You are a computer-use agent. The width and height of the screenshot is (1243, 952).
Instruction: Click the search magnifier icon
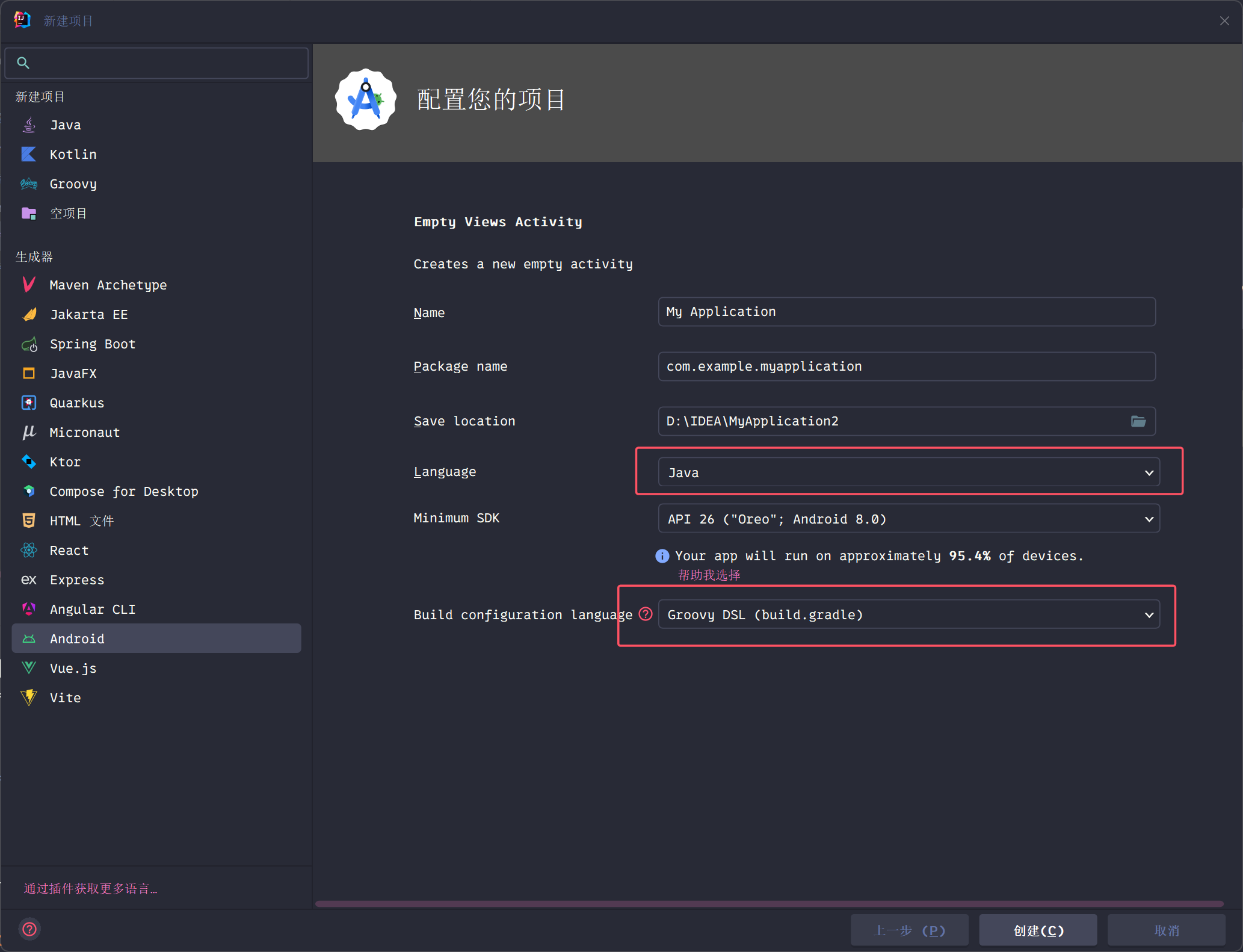pos(23,63)
